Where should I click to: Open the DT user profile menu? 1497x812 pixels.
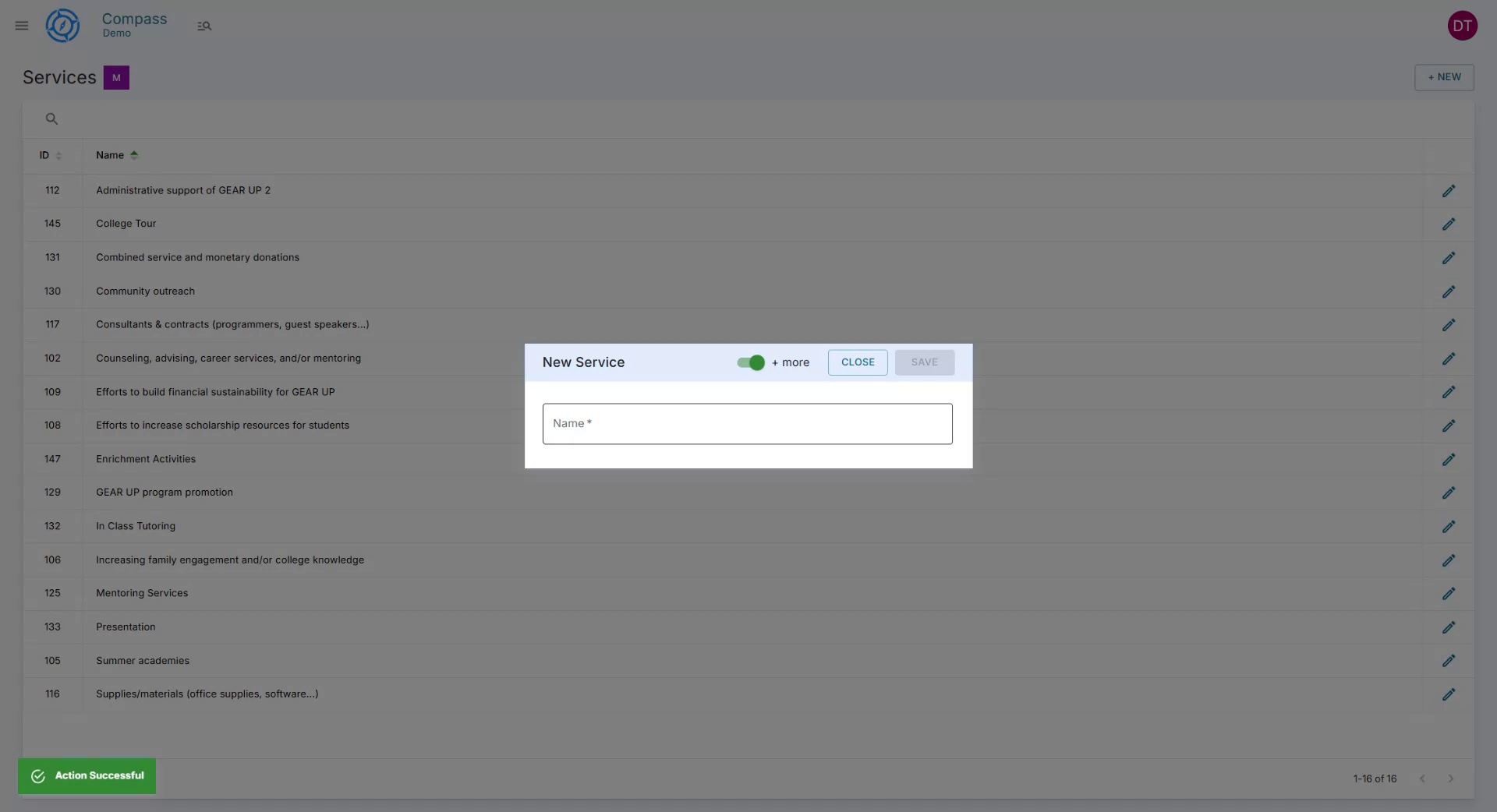click(1463, 26)
